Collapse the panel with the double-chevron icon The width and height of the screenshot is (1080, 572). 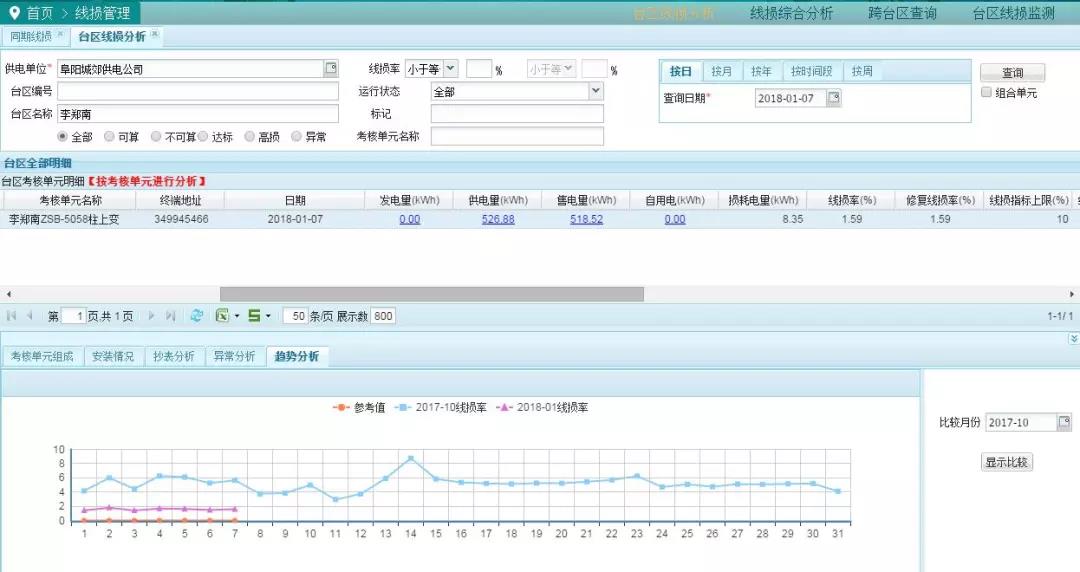pos(1073,339)
